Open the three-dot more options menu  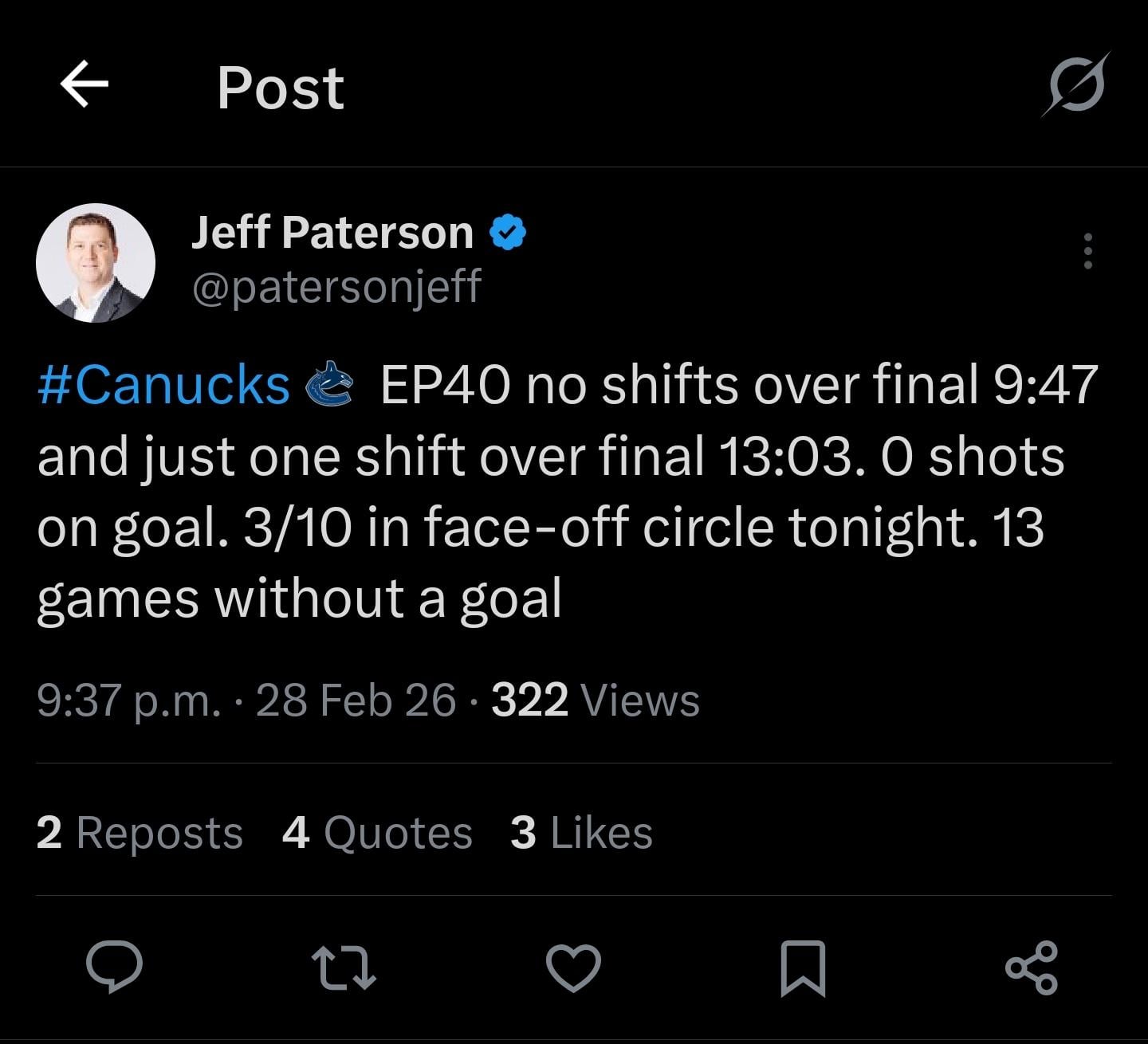(1087, 251)
